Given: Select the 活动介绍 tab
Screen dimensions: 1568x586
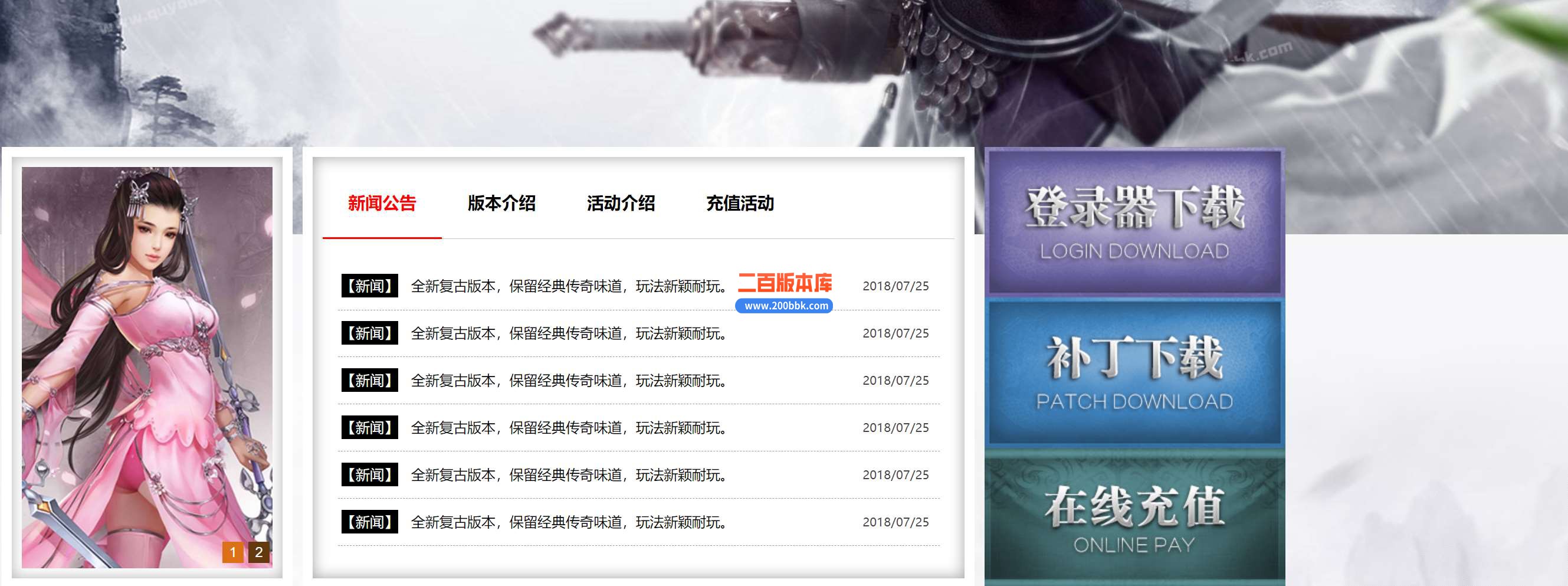Looking at the screenshot, I should pos(621,203).
